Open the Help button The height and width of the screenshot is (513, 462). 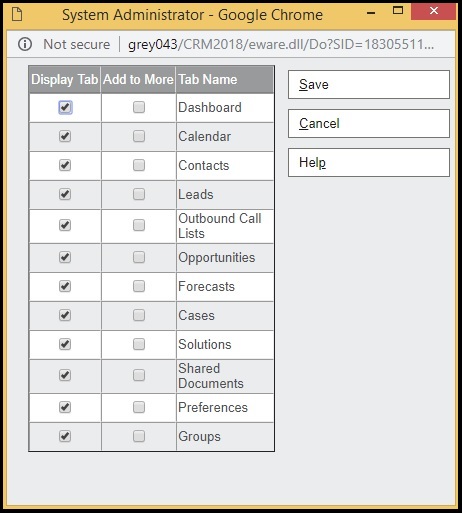pyautogui.click(x=369, y=162)
